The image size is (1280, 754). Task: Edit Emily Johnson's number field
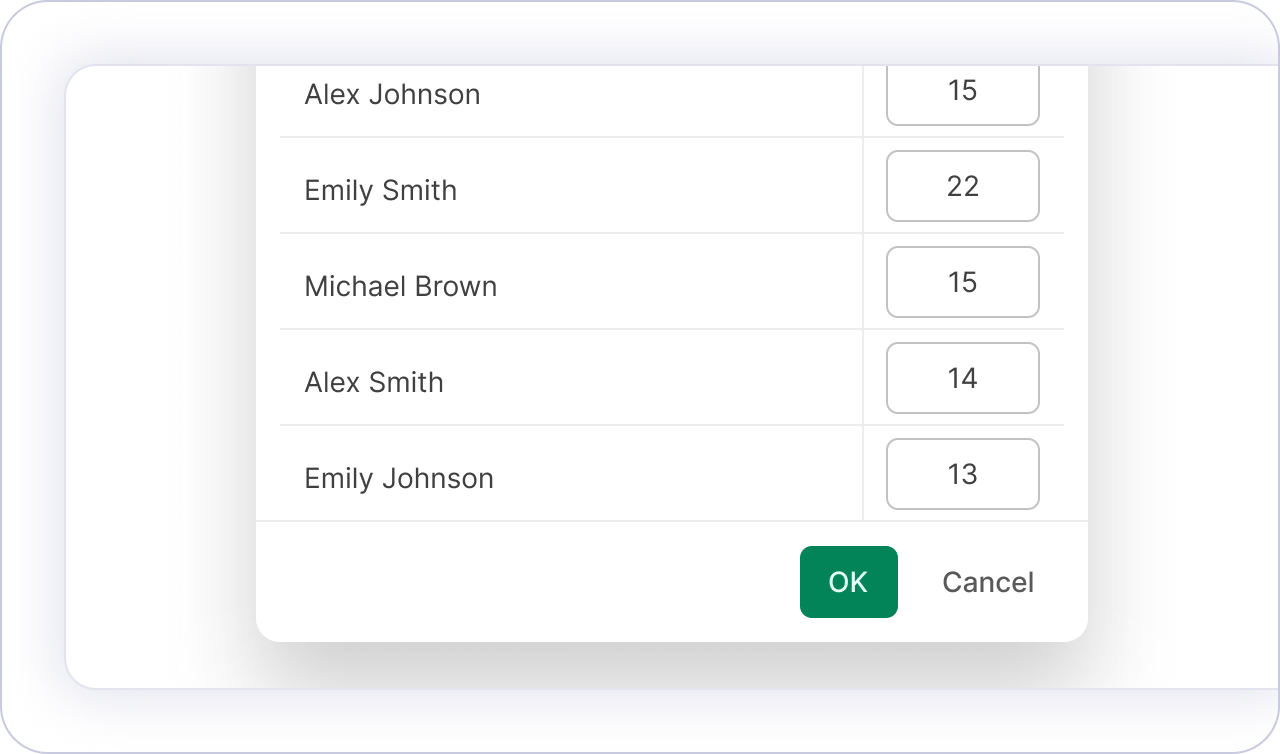click(x=962, y=474)
